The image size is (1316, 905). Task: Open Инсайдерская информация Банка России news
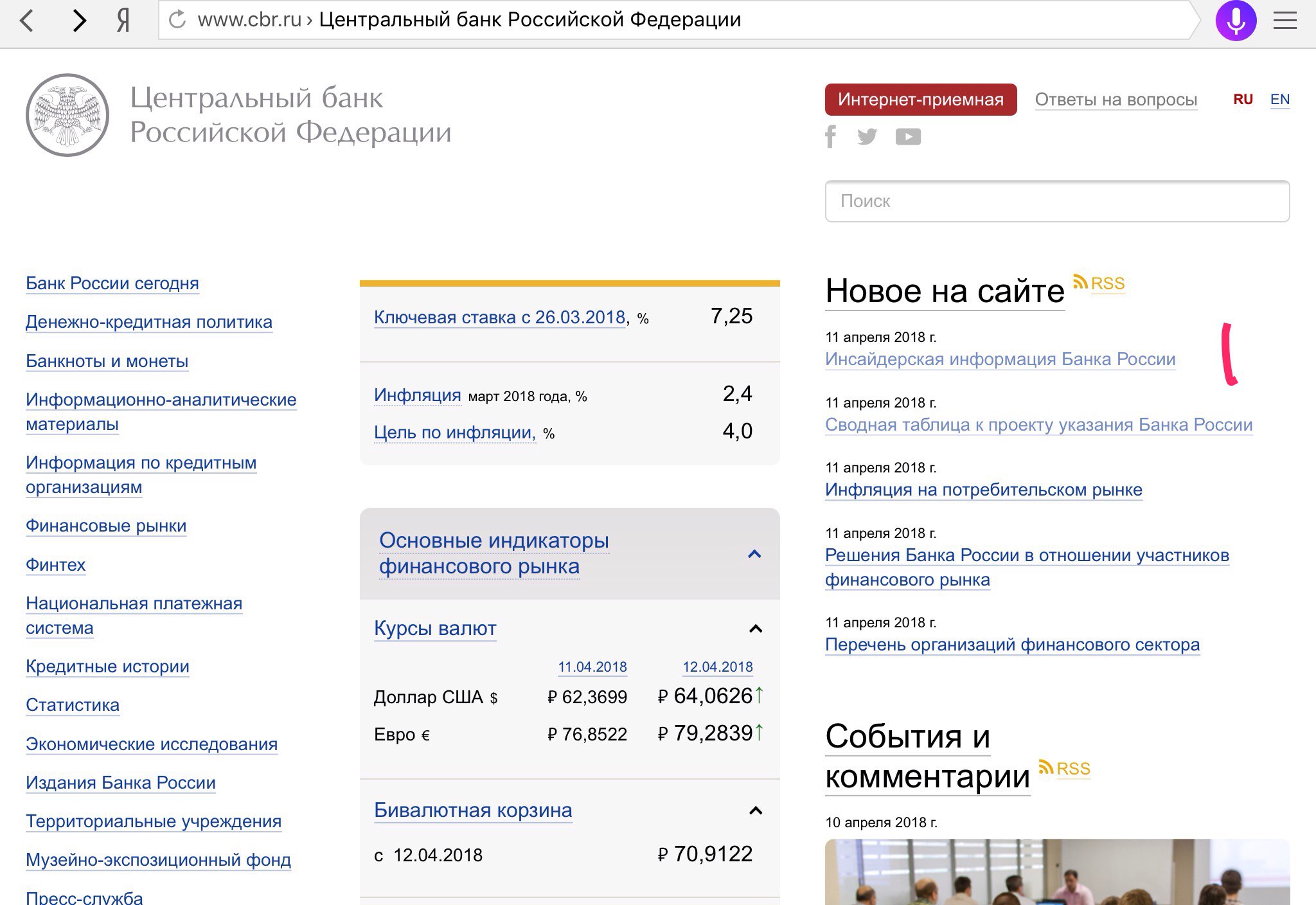click(x=1000, y=359)
